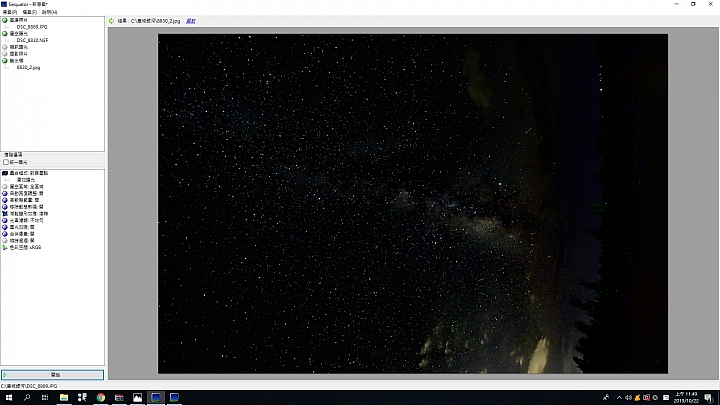Image resolution: width=720 pixels, height=405 pixels.
Task: Open the high dynamic range option
Action: [21, 200]
